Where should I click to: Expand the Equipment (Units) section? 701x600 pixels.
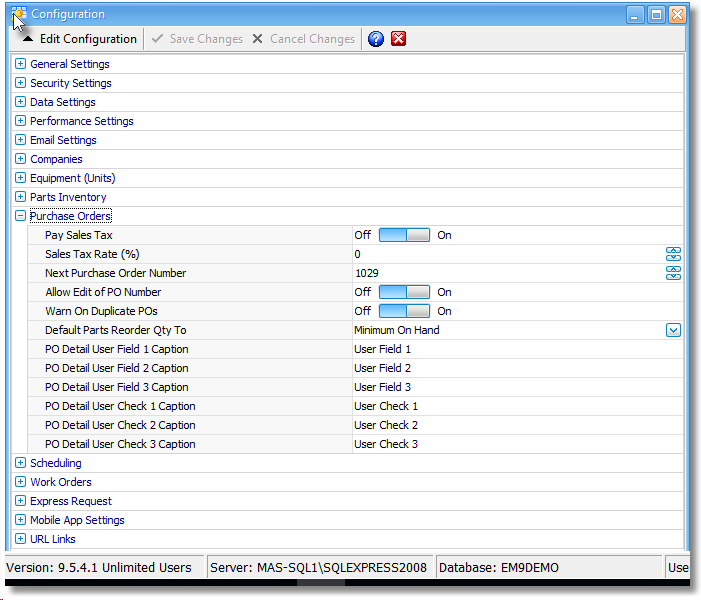click(x=20, y=178)
